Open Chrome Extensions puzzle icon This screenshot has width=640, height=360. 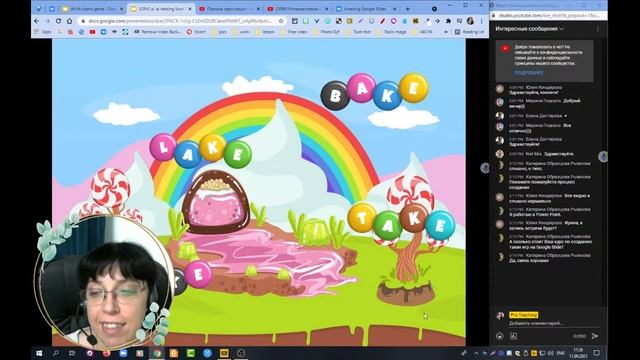click(448, 21)
